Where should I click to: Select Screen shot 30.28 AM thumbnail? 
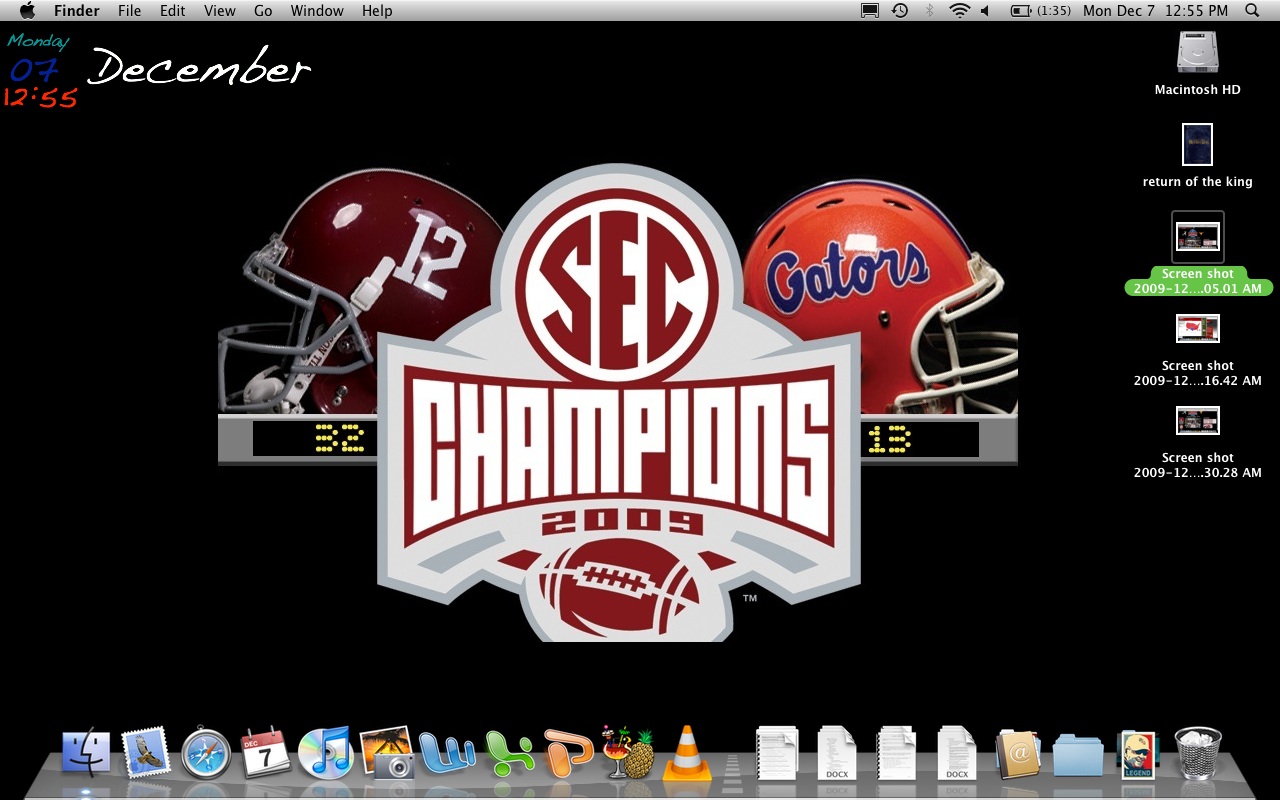[x=1197, y=421]
